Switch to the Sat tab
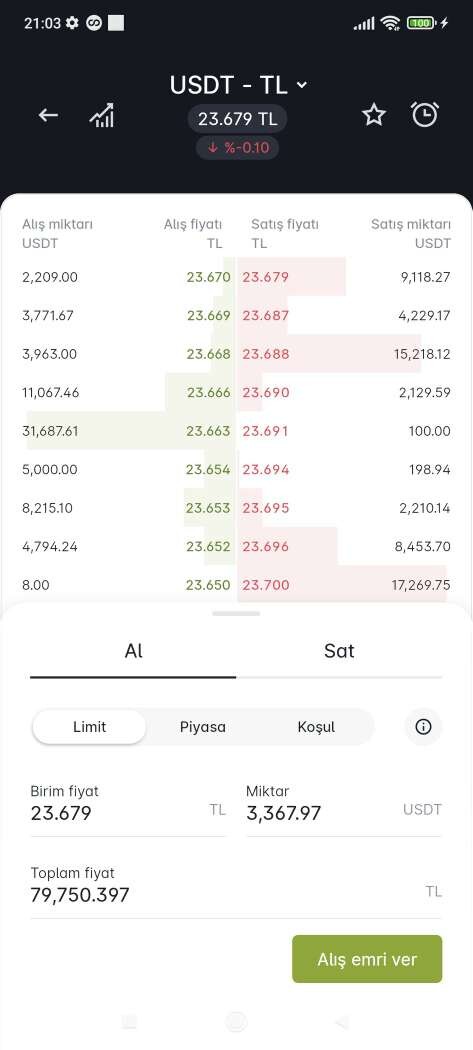This screenshot has width=473, height=1050. pos(339,651)
